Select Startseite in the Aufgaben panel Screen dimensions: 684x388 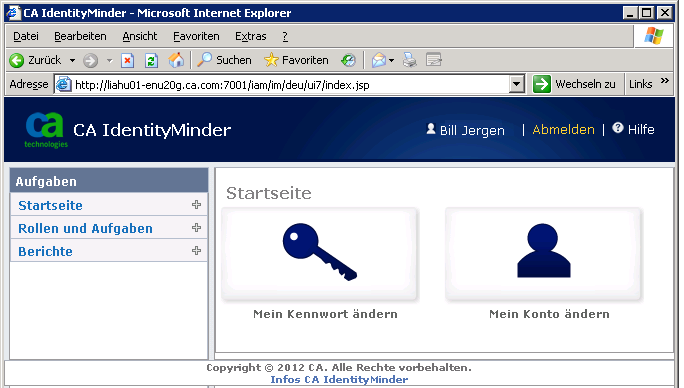pos(50,206)
